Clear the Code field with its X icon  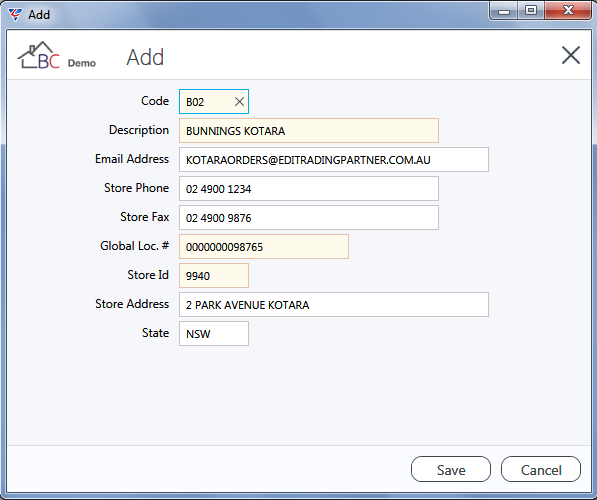[x=239, y=102]
